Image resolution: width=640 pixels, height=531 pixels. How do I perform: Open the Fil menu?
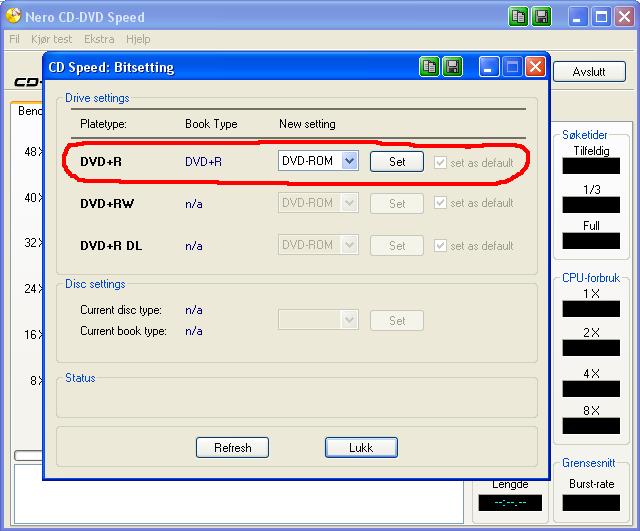tap(14, 39)
